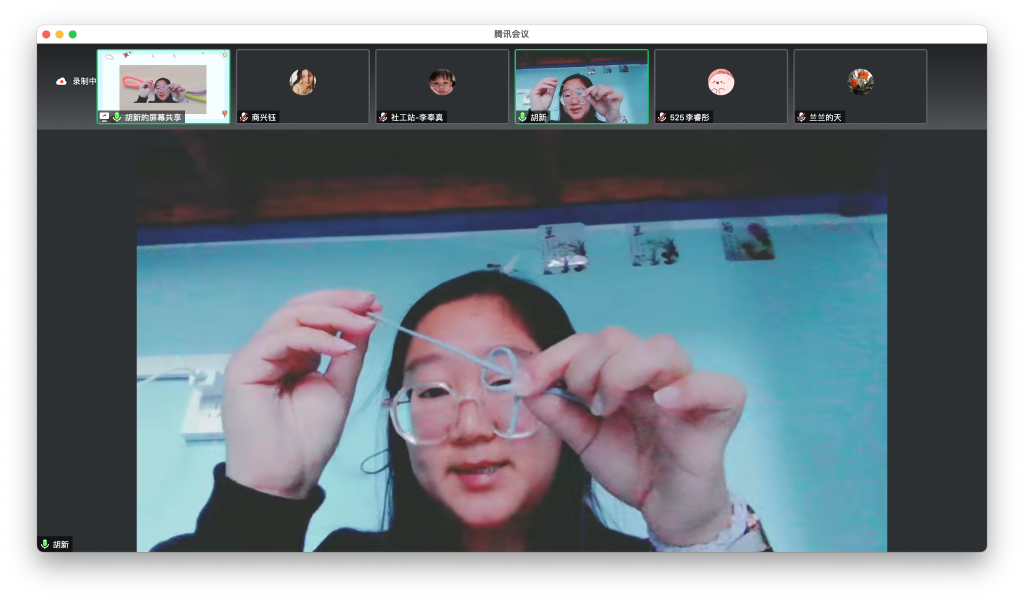Click the 录制中 recording status label
The height and width of the screenshot is (601, 1024).
click(x=84, y=81)
